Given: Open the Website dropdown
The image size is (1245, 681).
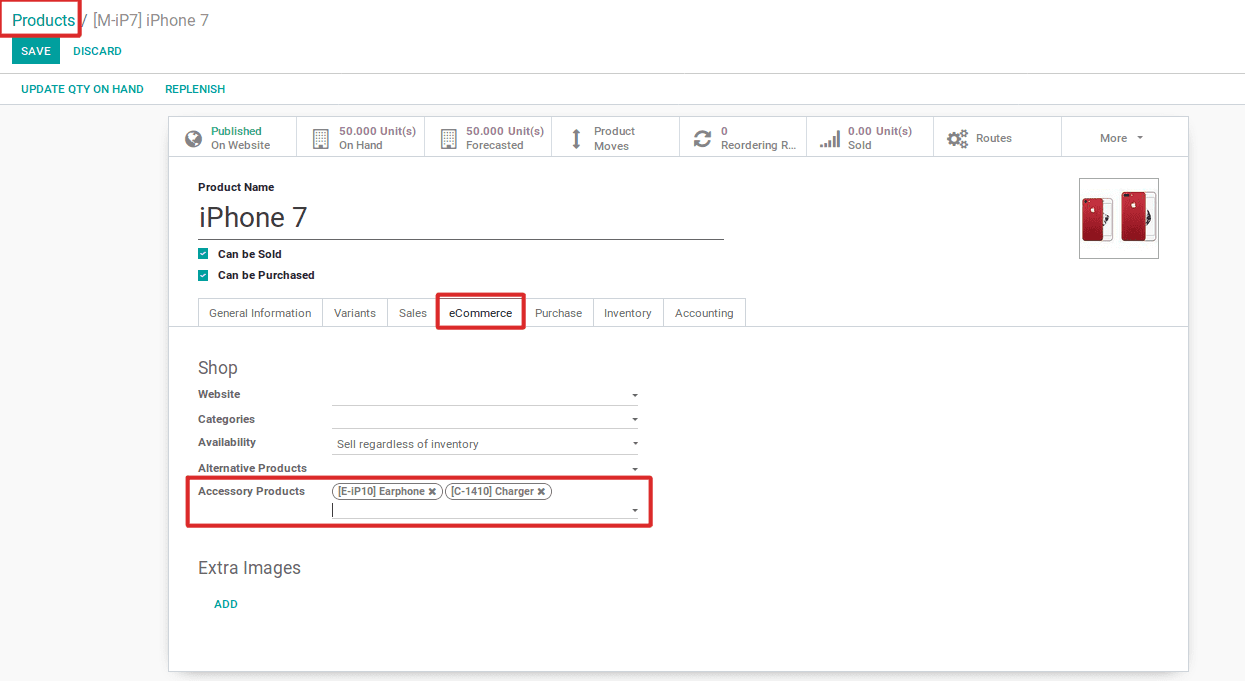Looking at the screenshot, I should click(635, 396).
